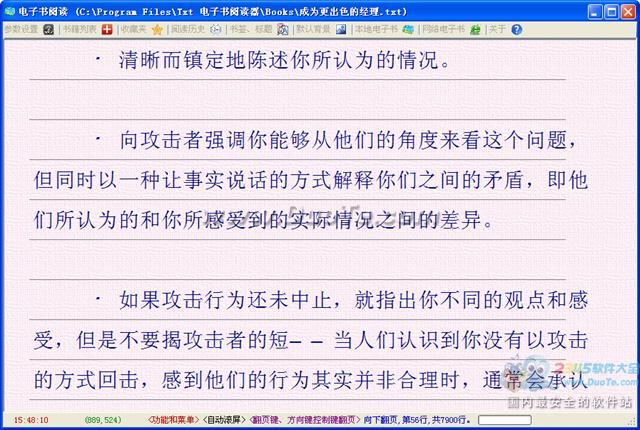Select 收藏夹 in the toolbar
The height and width of the screenshot is (430, 640).
coord(134,30)
